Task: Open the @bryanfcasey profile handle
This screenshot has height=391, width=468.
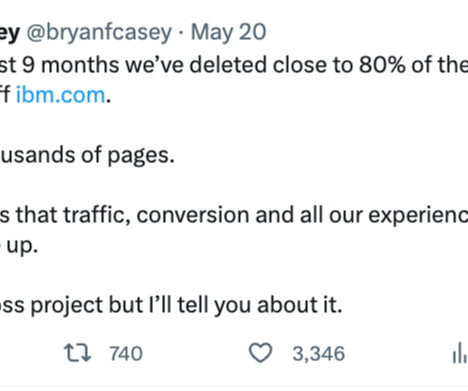Action: pyautogui.click(x=99, y=33)
